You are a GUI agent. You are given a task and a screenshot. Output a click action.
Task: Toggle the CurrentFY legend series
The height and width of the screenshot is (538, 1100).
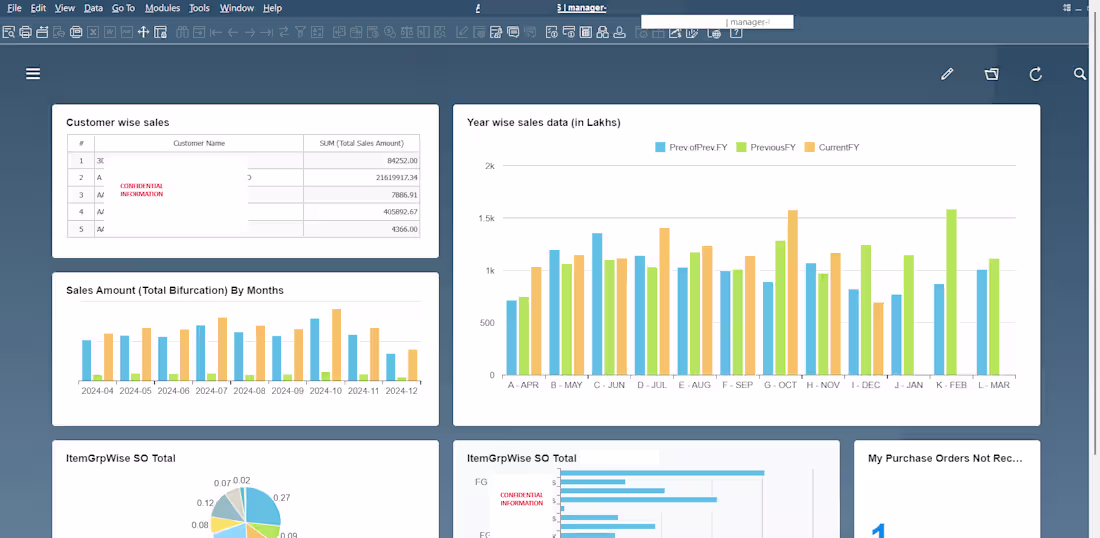pos(831,147)
